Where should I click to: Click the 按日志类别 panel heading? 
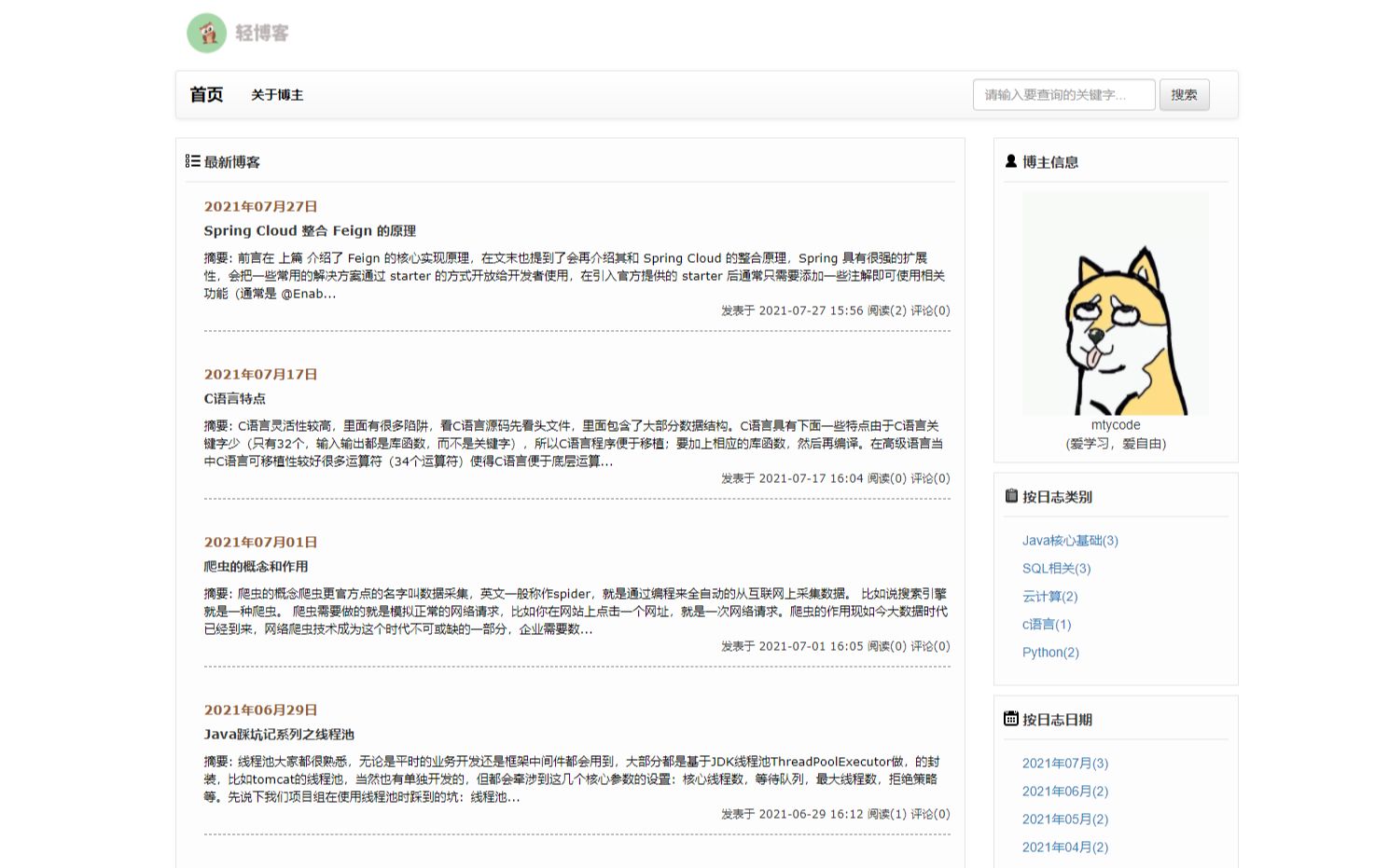pyautogui.click(x=1057, y=497)
